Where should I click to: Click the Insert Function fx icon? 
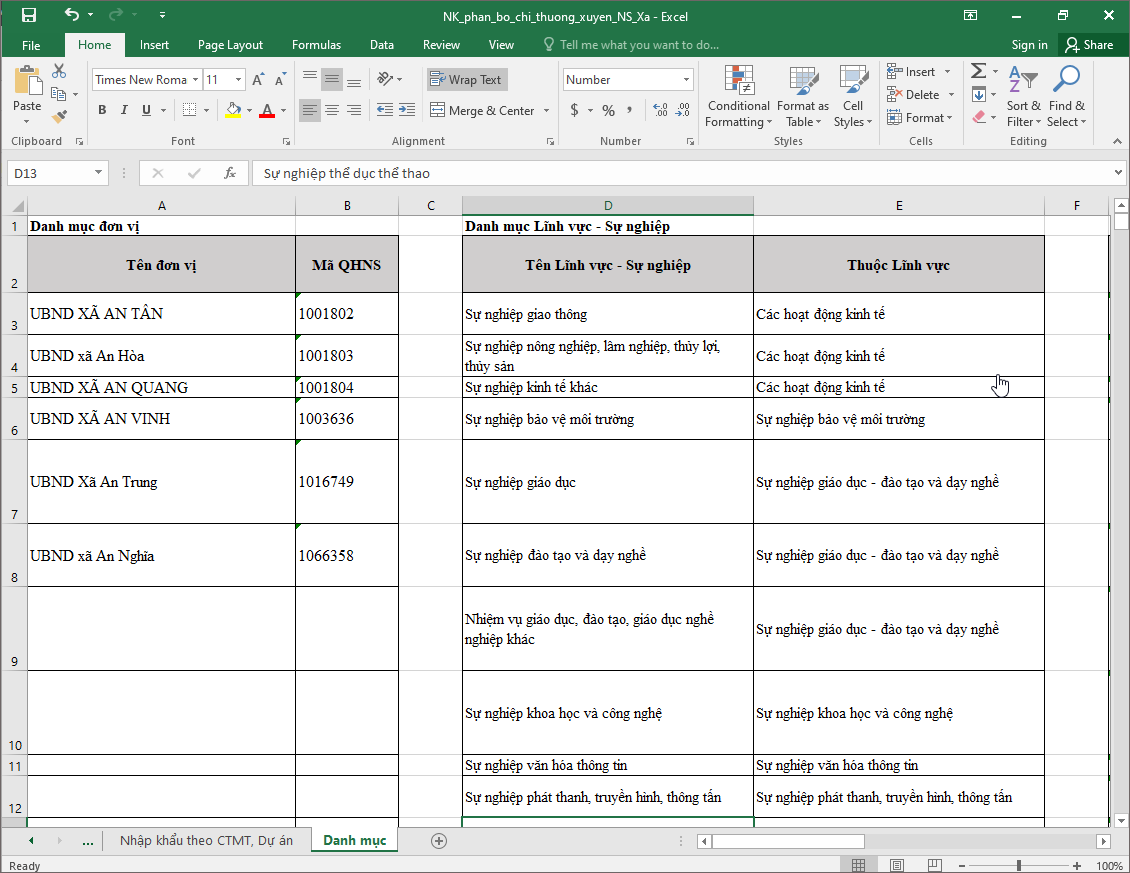(x=229, y=173)
